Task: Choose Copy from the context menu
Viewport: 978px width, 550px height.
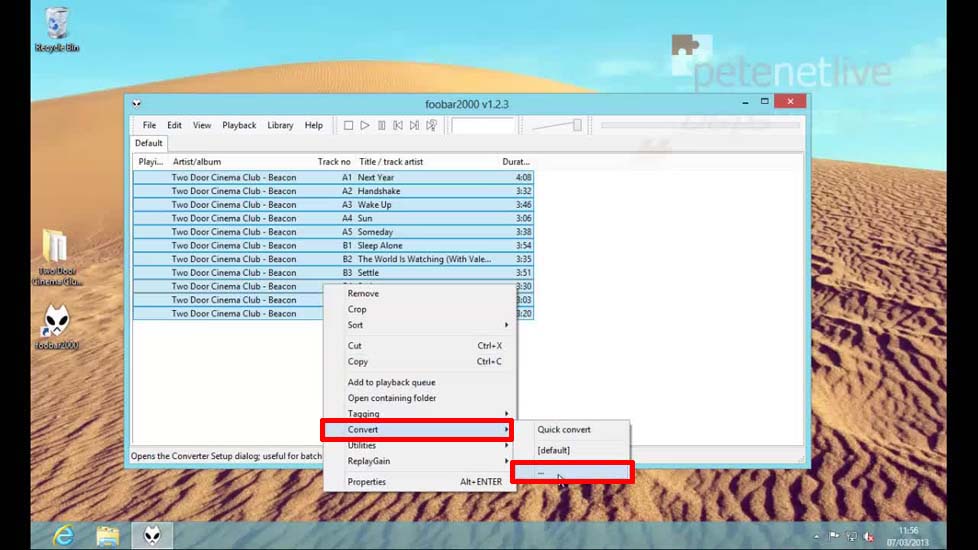Action: [x=420, y=362]
